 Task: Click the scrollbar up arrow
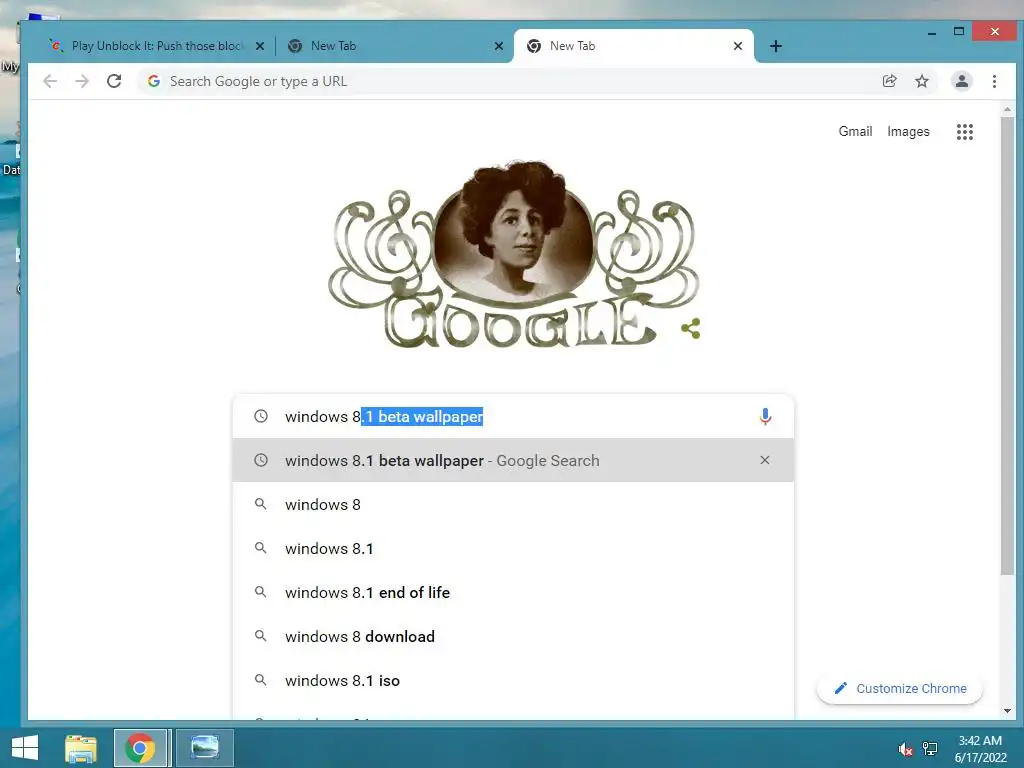pyautogui.click(x=1007, y=109)
